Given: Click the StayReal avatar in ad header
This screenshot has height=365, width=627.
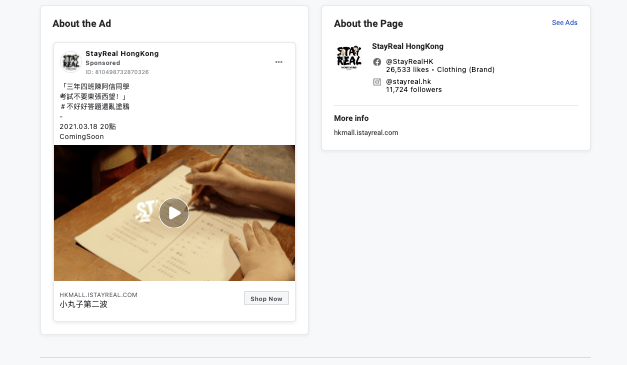Looking at the screenshot, I should 71,62.
